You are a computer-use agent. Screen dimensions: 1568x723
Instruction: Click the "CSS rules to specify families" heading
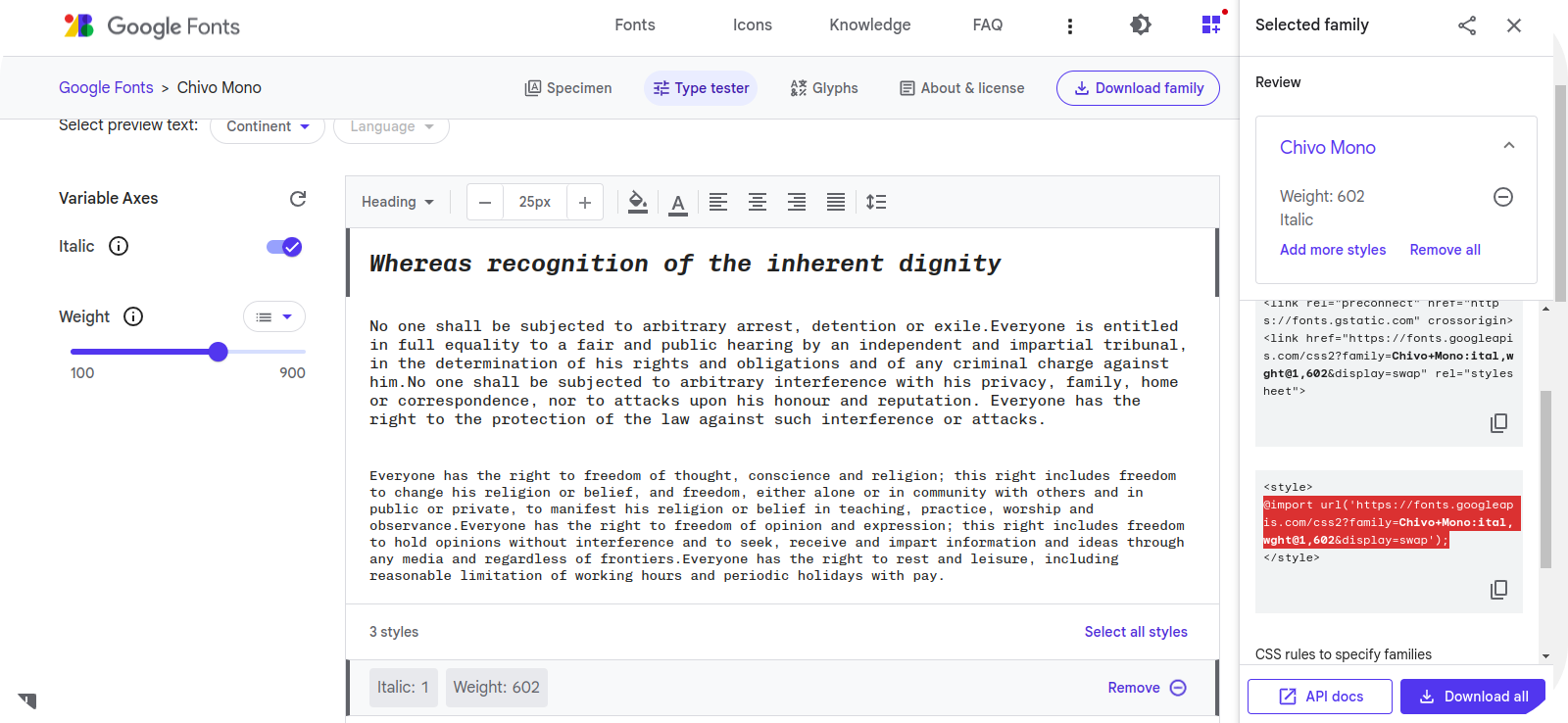1344,654
